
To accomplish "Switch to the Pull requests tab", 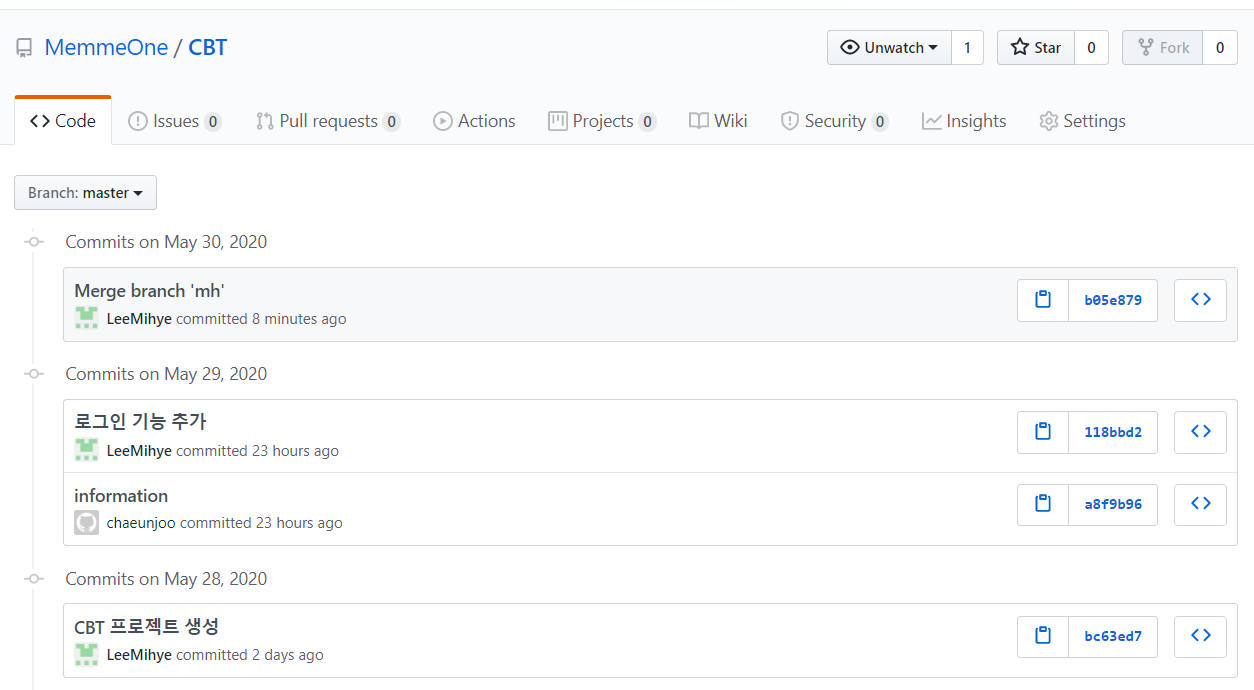I will 328,121.
